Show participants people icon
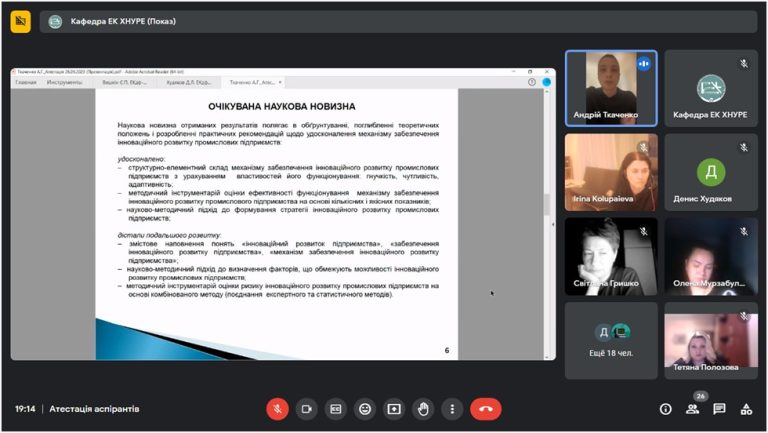 click(x=693, y=409)
